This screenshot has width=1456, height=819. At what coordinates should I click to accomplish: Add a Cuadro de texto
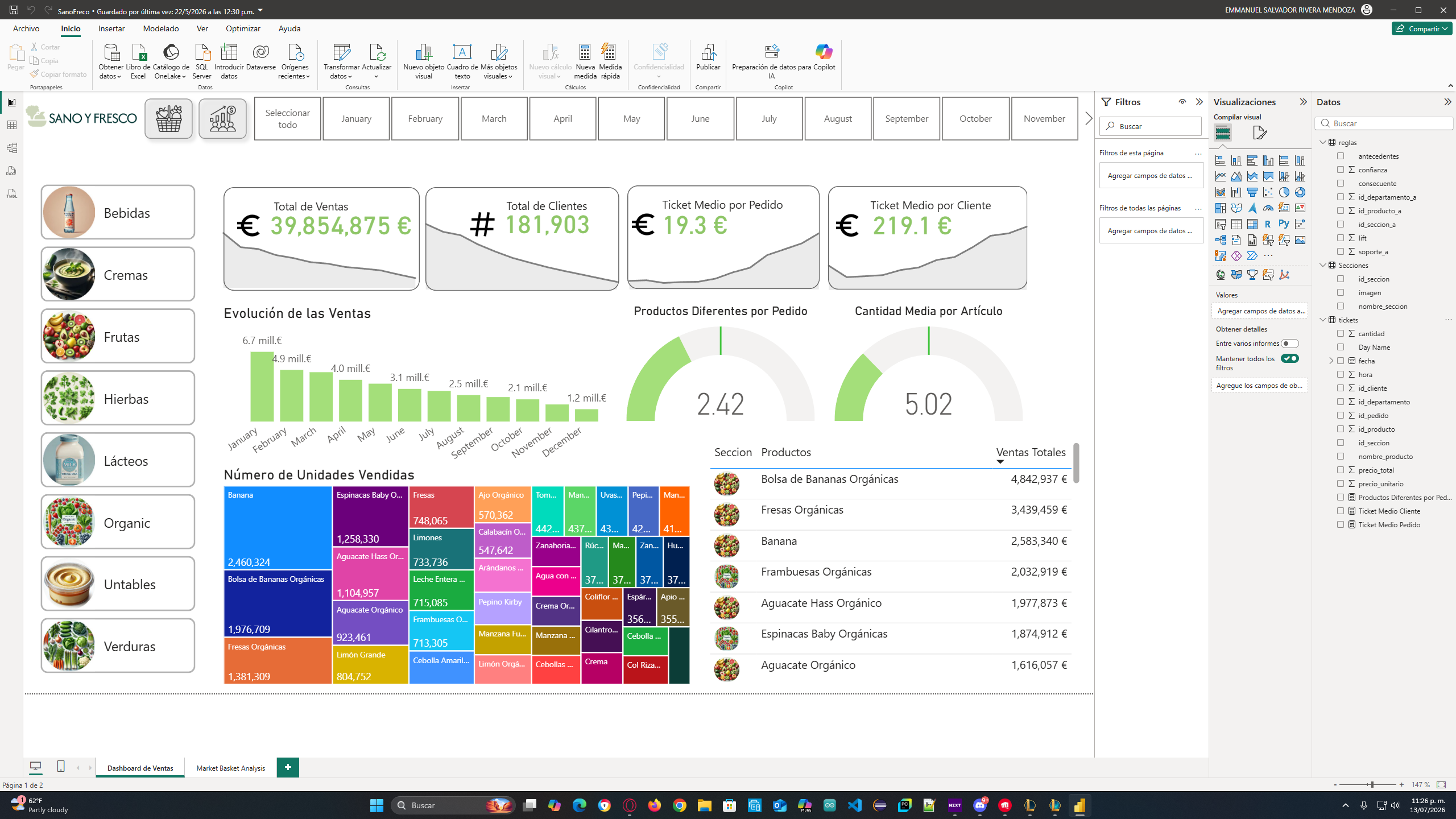462,61
